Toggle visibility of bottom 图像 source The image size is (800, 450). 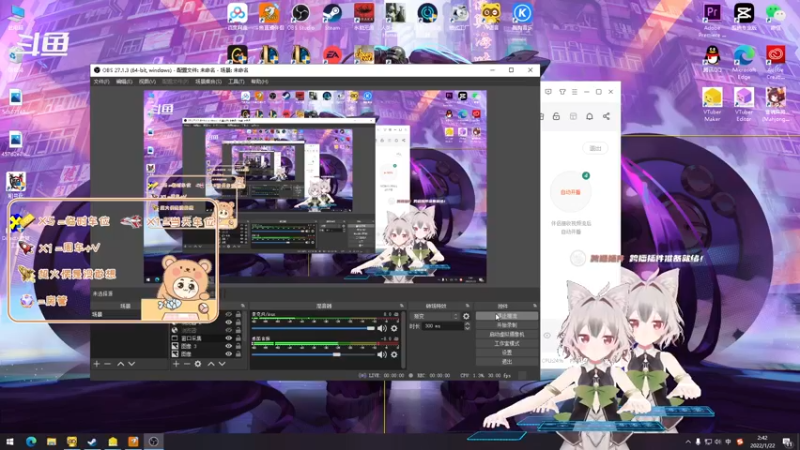pos(229,353)
